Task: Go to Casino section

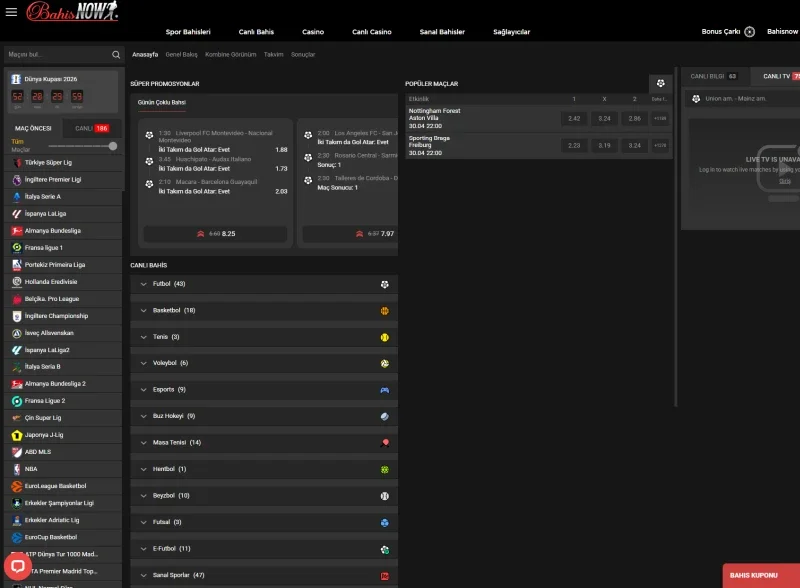Action: [313, 32]
